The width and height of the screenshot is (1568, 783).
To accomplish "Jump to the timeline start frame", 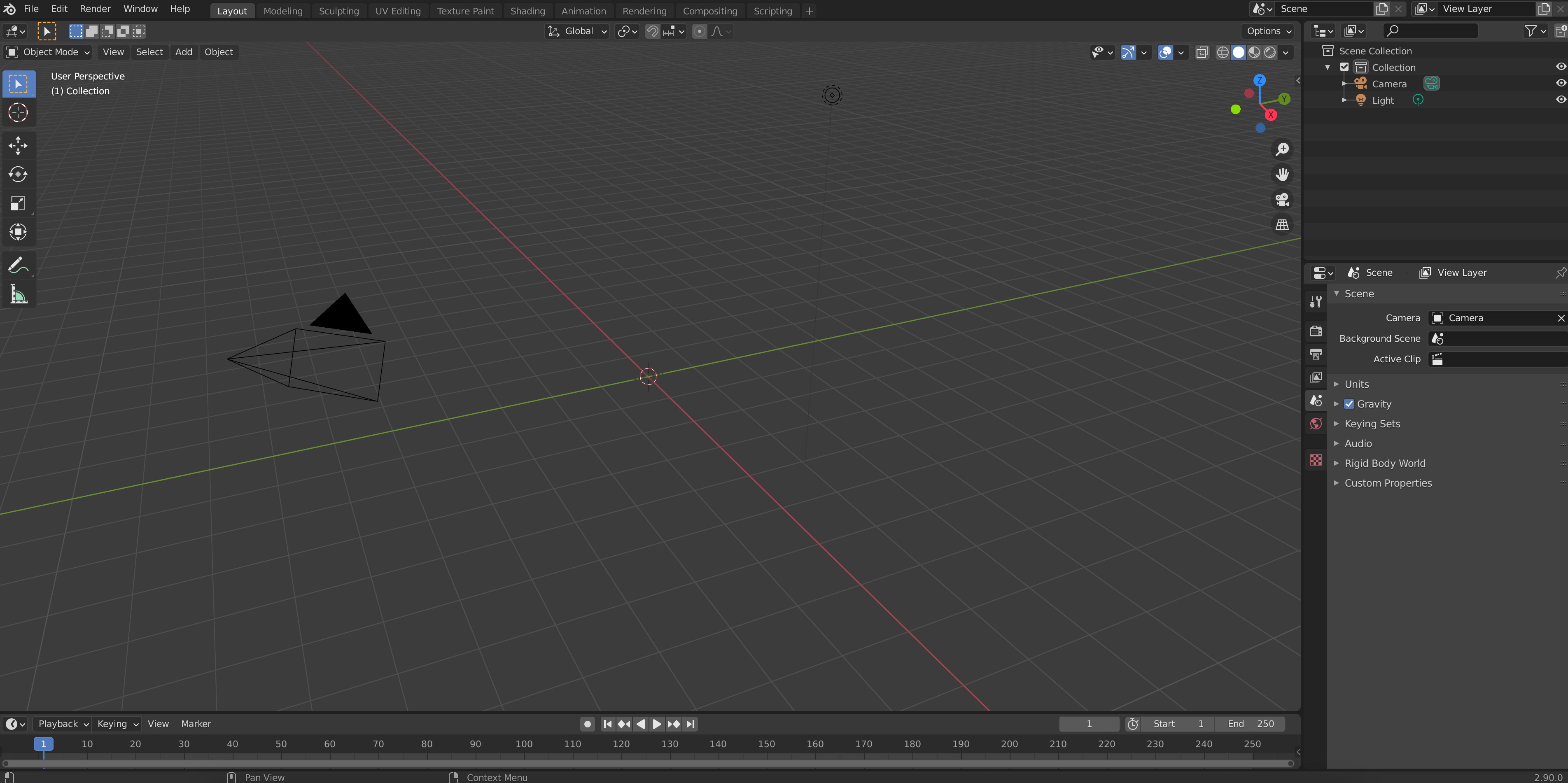I will coord(607,724).
